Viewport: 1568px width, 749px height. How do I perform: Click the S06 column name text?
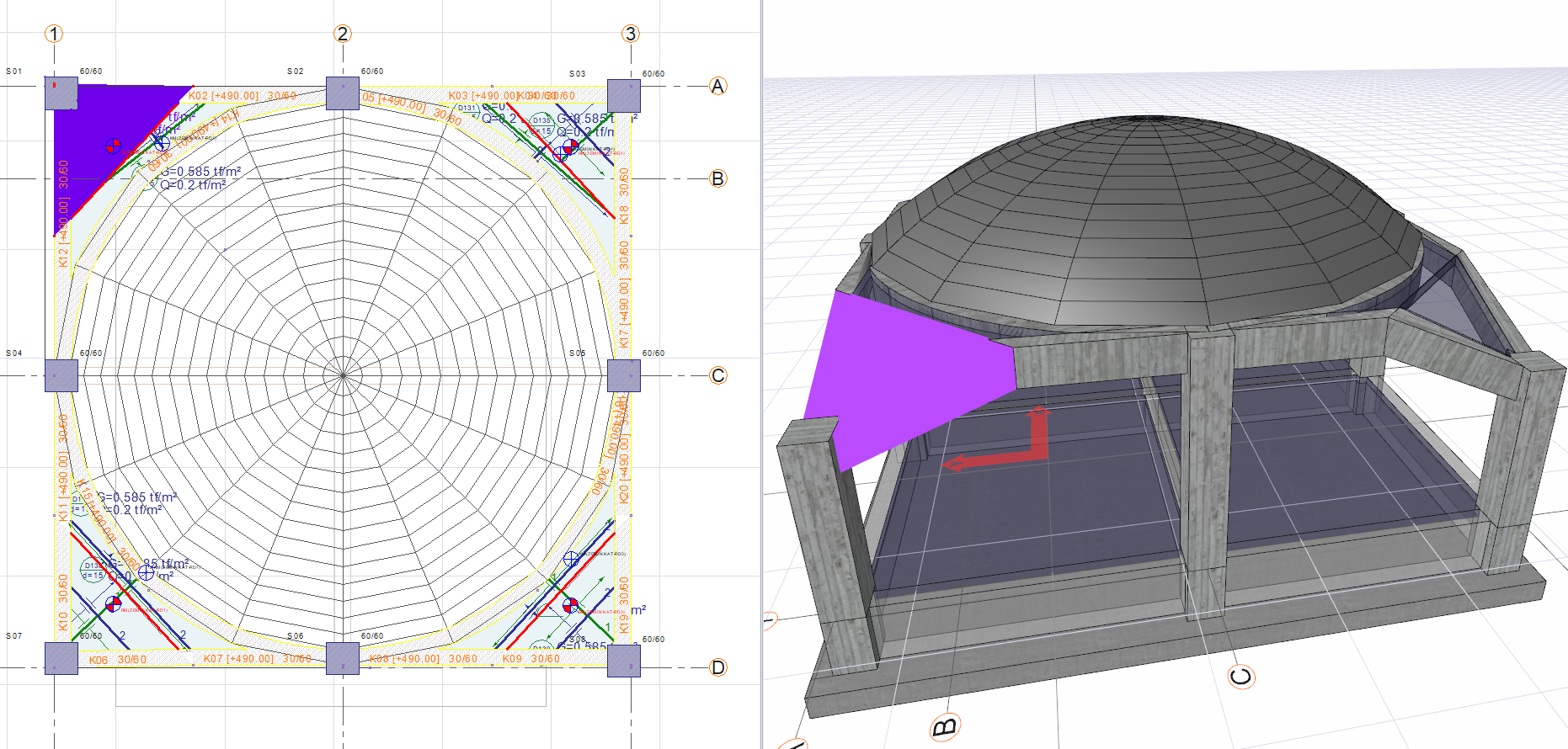(296, 636)
